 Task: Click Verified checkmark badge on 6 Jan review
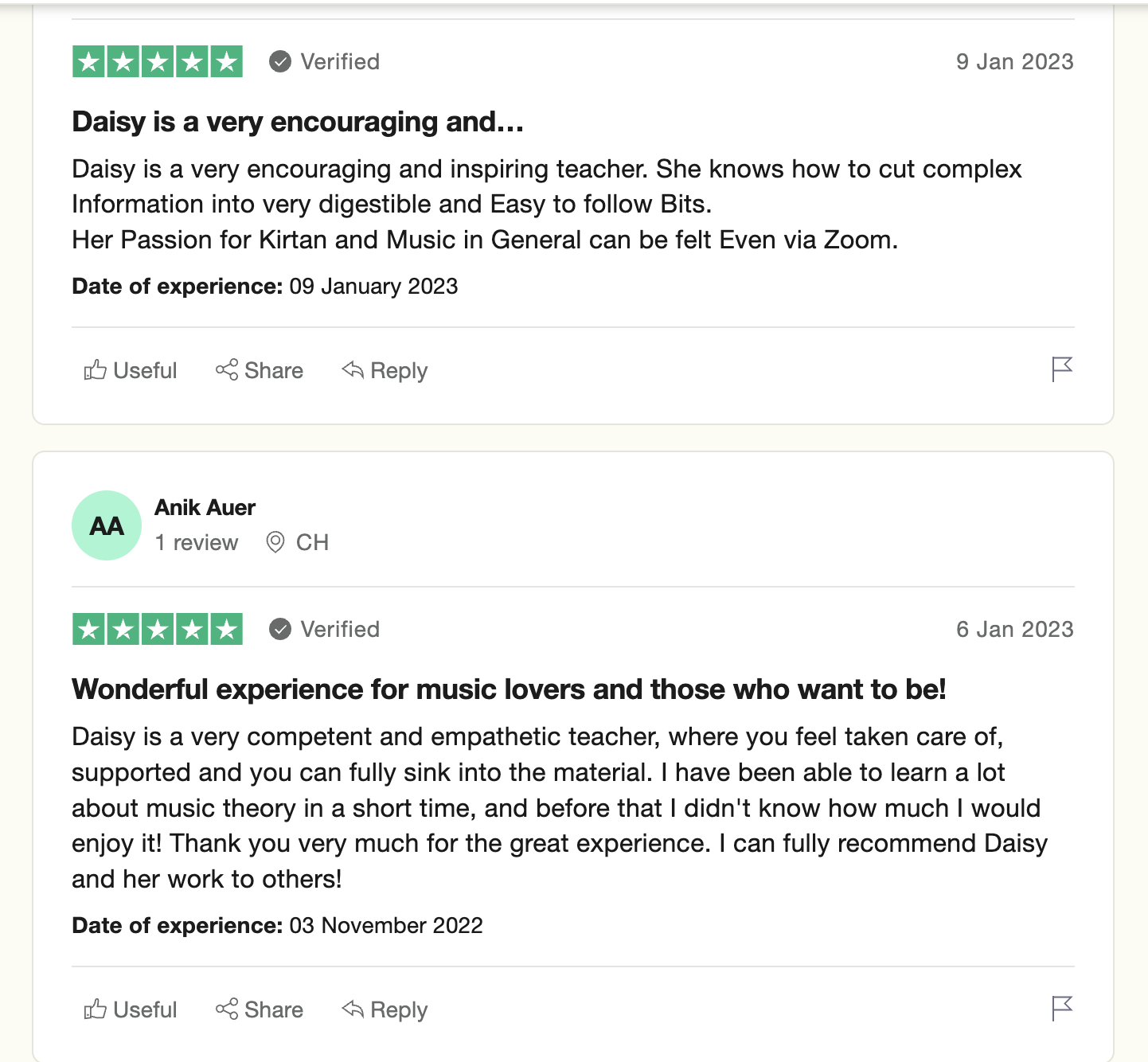[280, 629]
